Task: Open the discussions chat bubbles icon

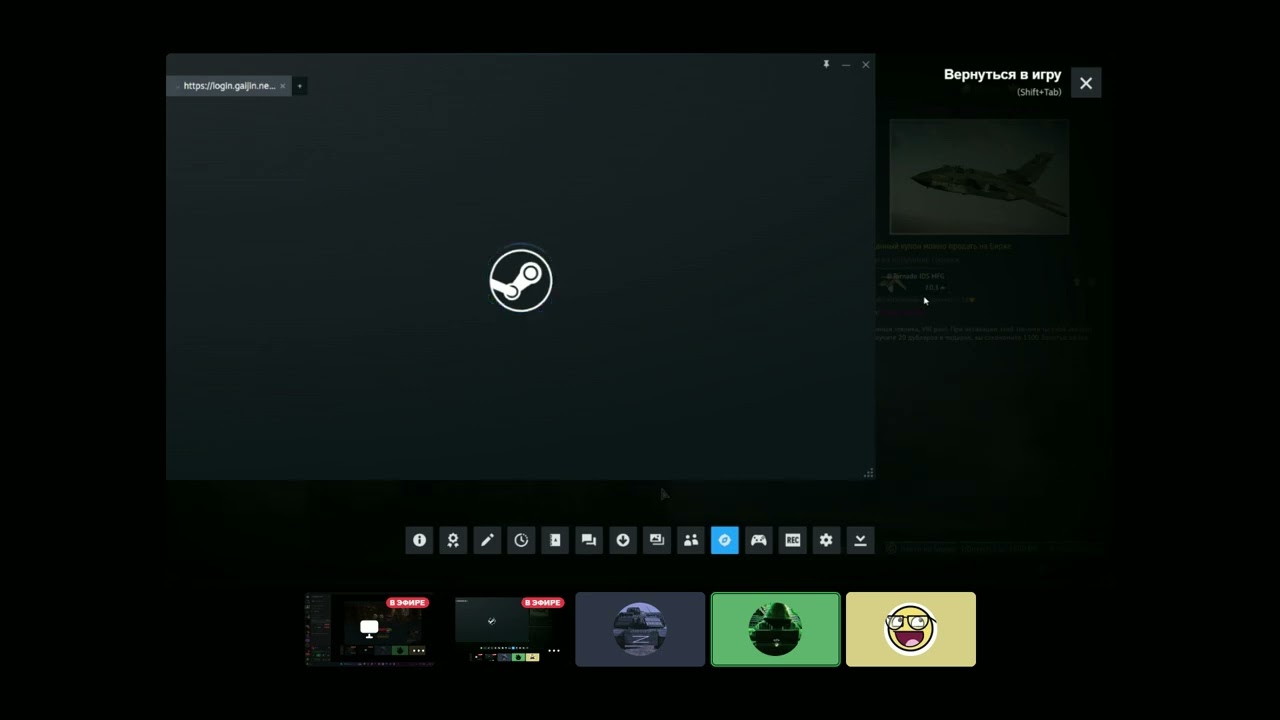Action: click(589, 540)
